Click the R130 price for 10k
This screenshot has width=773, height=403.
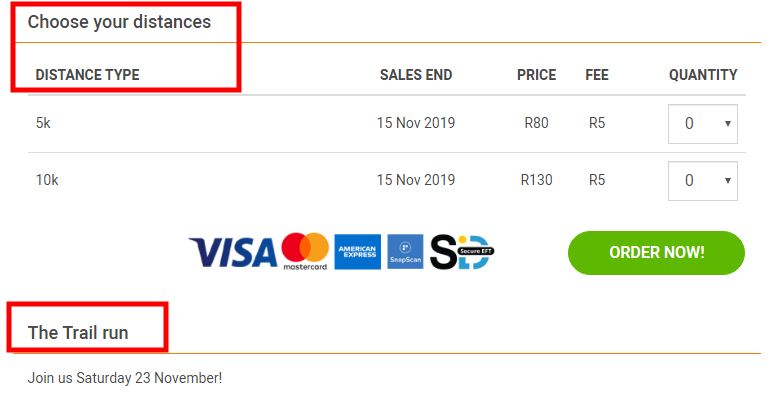point(536,181)
